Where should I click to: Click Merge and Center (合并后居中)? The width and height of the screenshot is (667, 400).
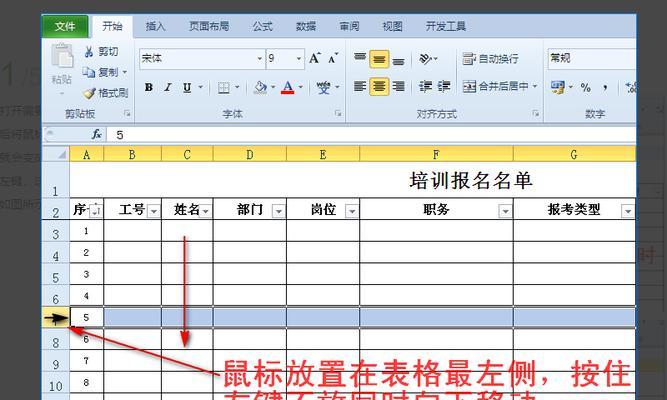coord(496,86)
